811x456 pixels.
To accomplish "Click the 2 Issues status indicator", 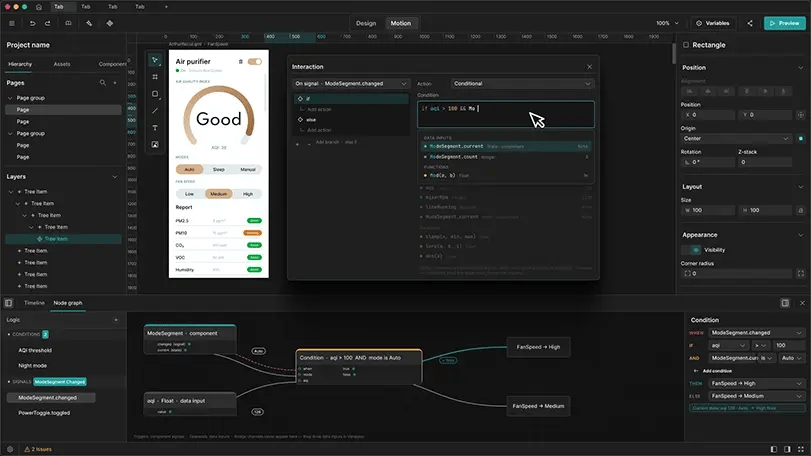I will (38, 449).
